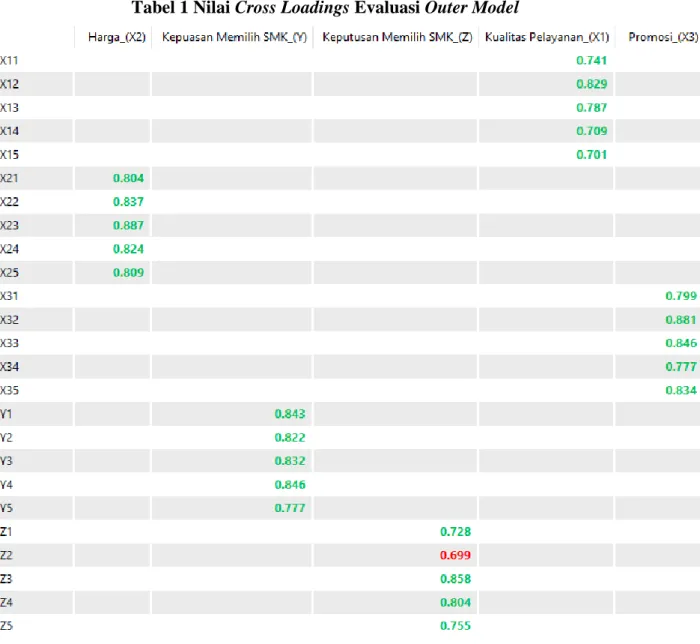Select value 0.809 in row X25
Screen dimensions: 700x644
(129, 273)
